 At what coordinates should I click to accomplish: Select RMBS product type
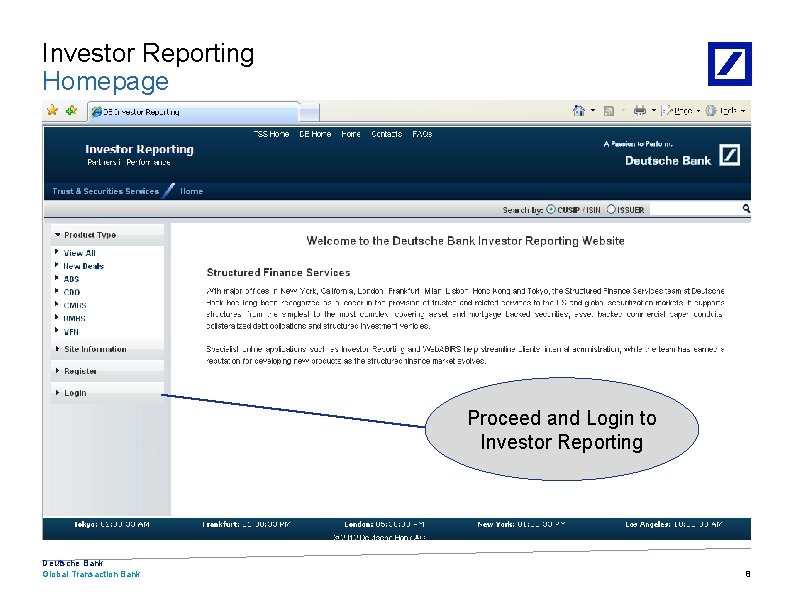click(74, 319)
